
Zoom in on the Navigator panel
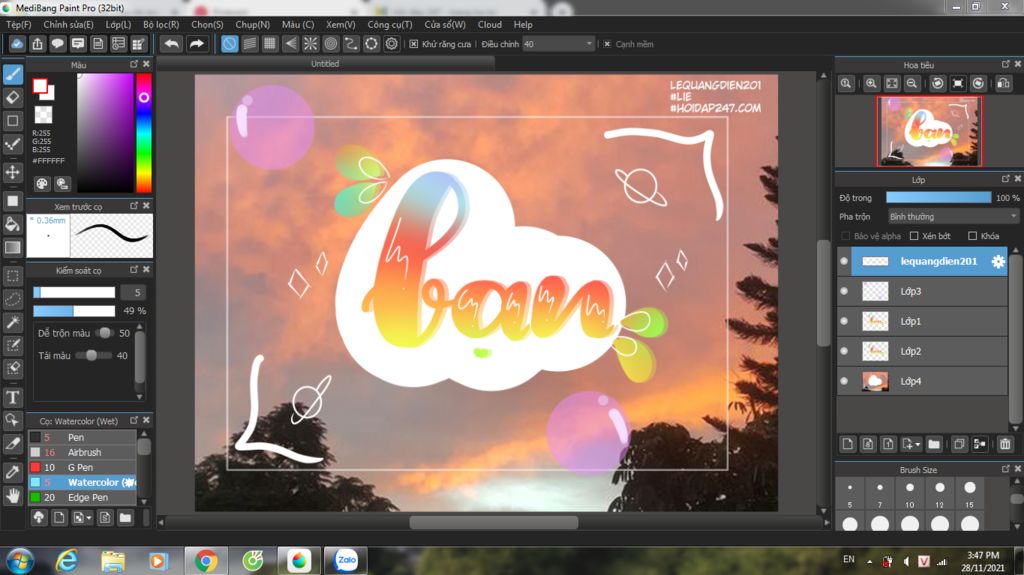871,84
